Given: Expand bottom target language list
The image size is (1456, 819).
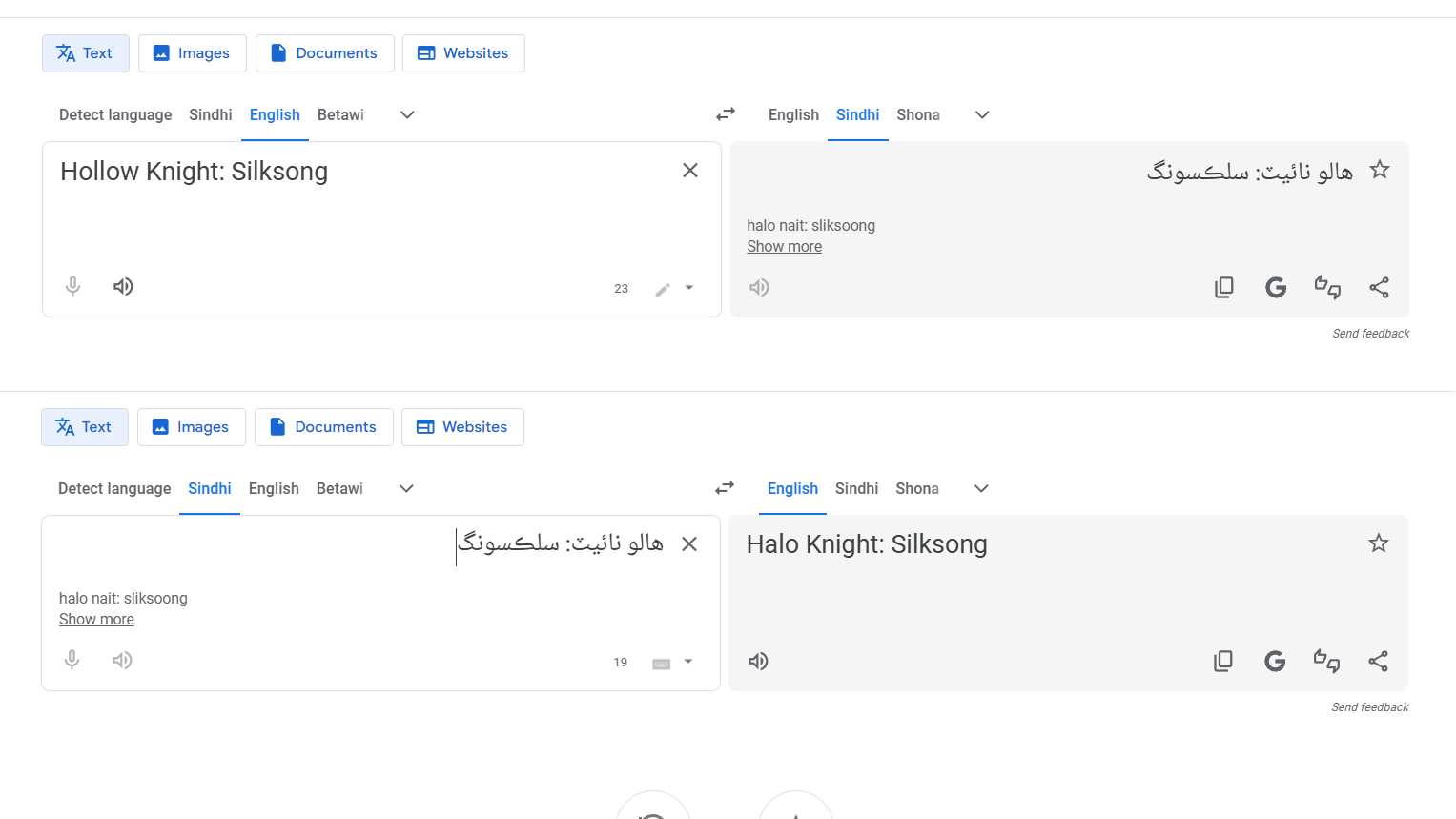Looking at the screenshot, I should (x=981, y=488).
